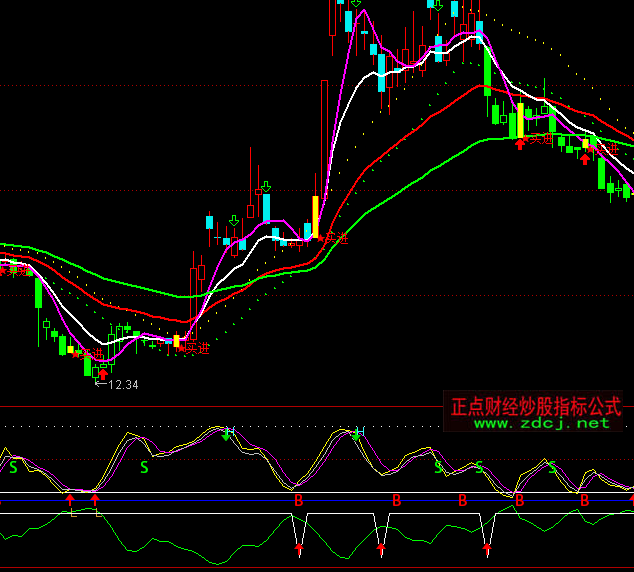Click the 买进 label beside the mid-chart yellow candle

pyautogui.click(x=335, y=238)
